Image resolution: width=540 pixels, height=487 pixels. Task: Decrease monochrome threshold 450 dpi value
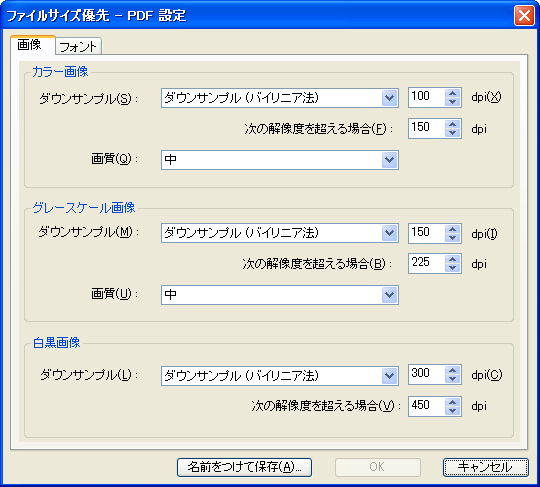tap(453, 410)
